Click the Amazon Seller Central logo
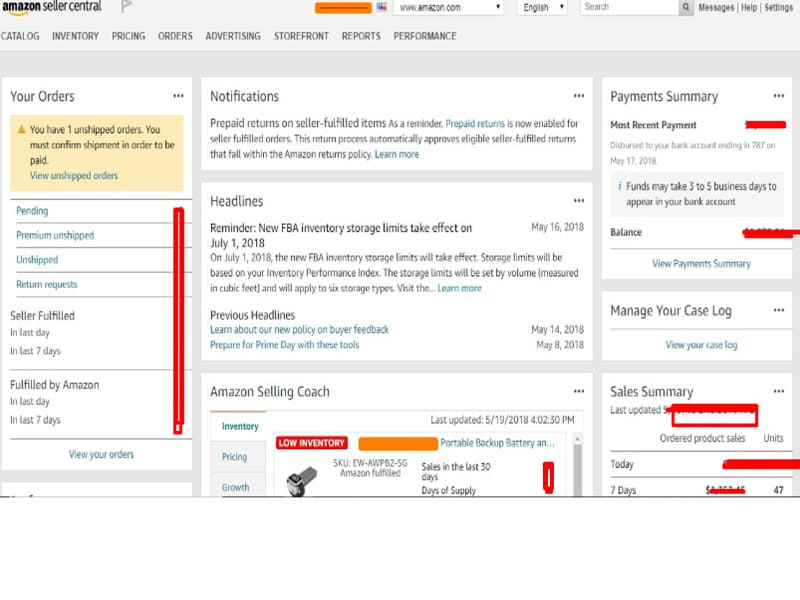 click(52, 7)
